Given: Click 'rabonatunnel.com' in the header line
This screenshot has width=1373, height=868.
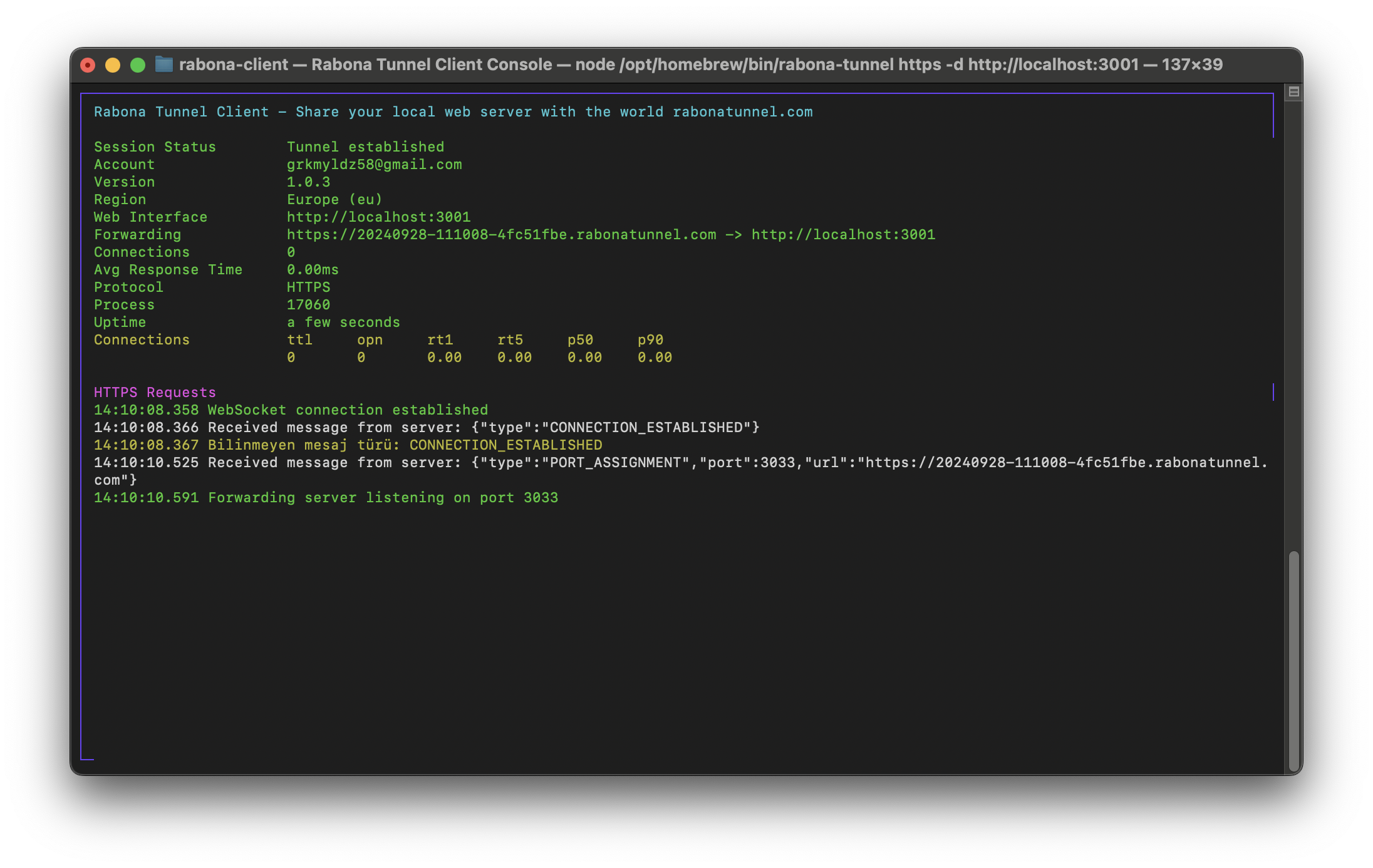Looking at the screenshot, I should 743,112.
